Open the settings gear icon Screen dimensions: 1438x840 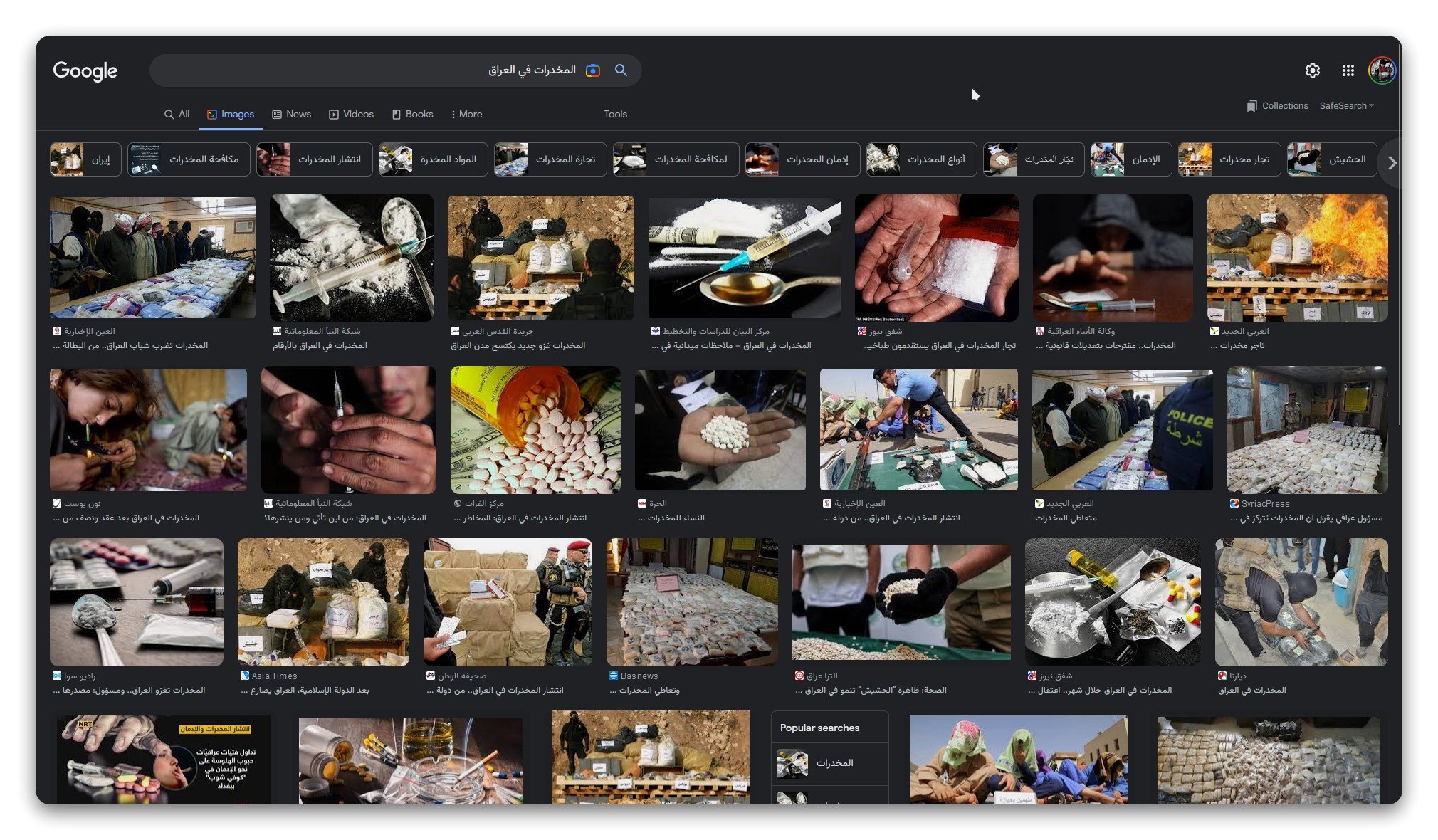pyautogui.click(x=1312, y=70)
